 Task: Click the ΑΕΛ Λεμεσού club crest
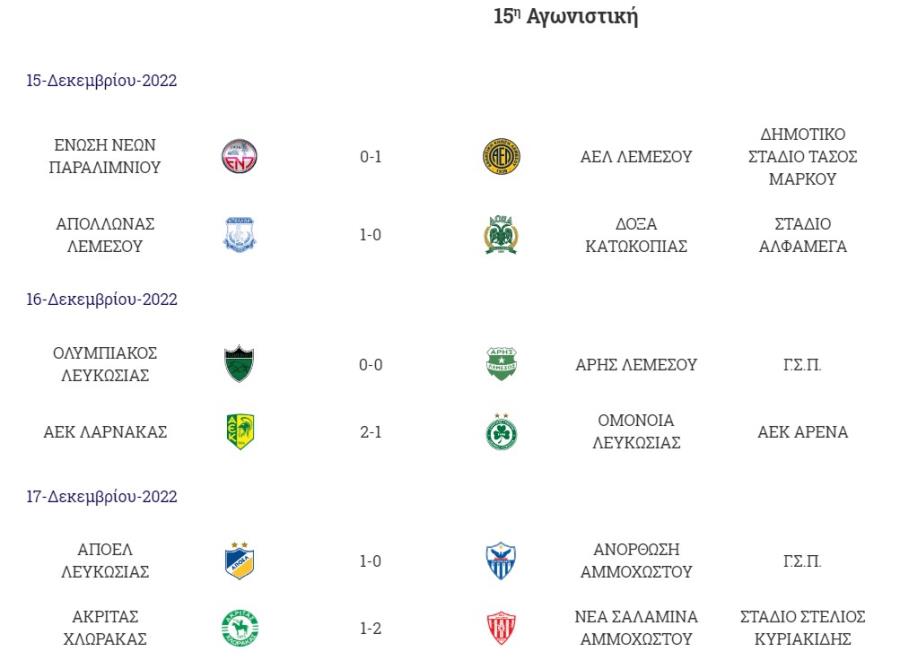[x=501, y=156]
